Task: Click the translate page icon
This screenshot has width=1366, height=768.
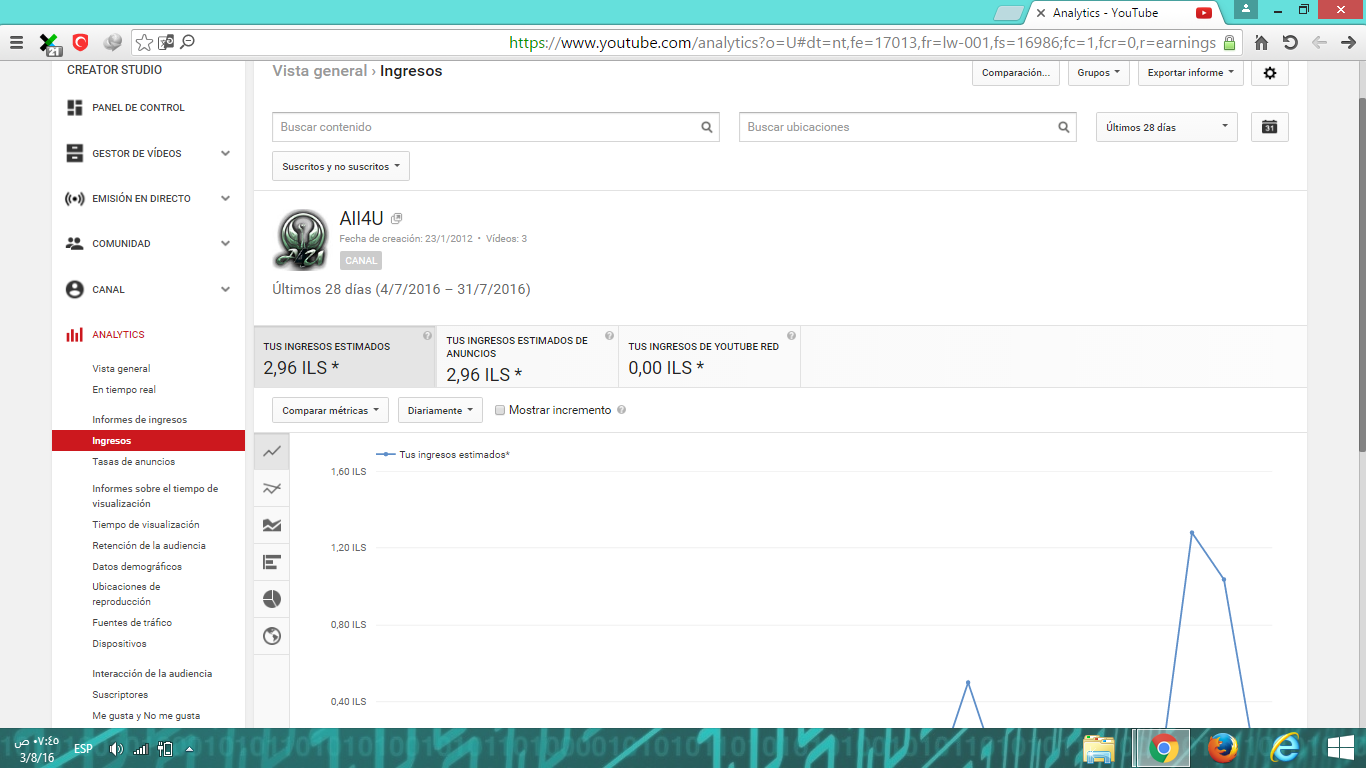Action: click(x=166, y=42)
